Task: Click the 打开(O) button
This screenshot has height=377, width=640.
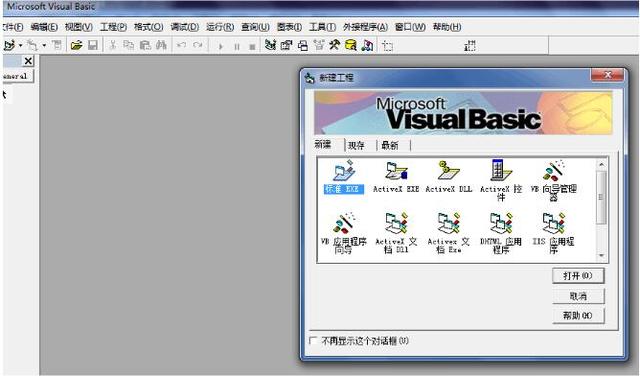Action: [578, 276]
